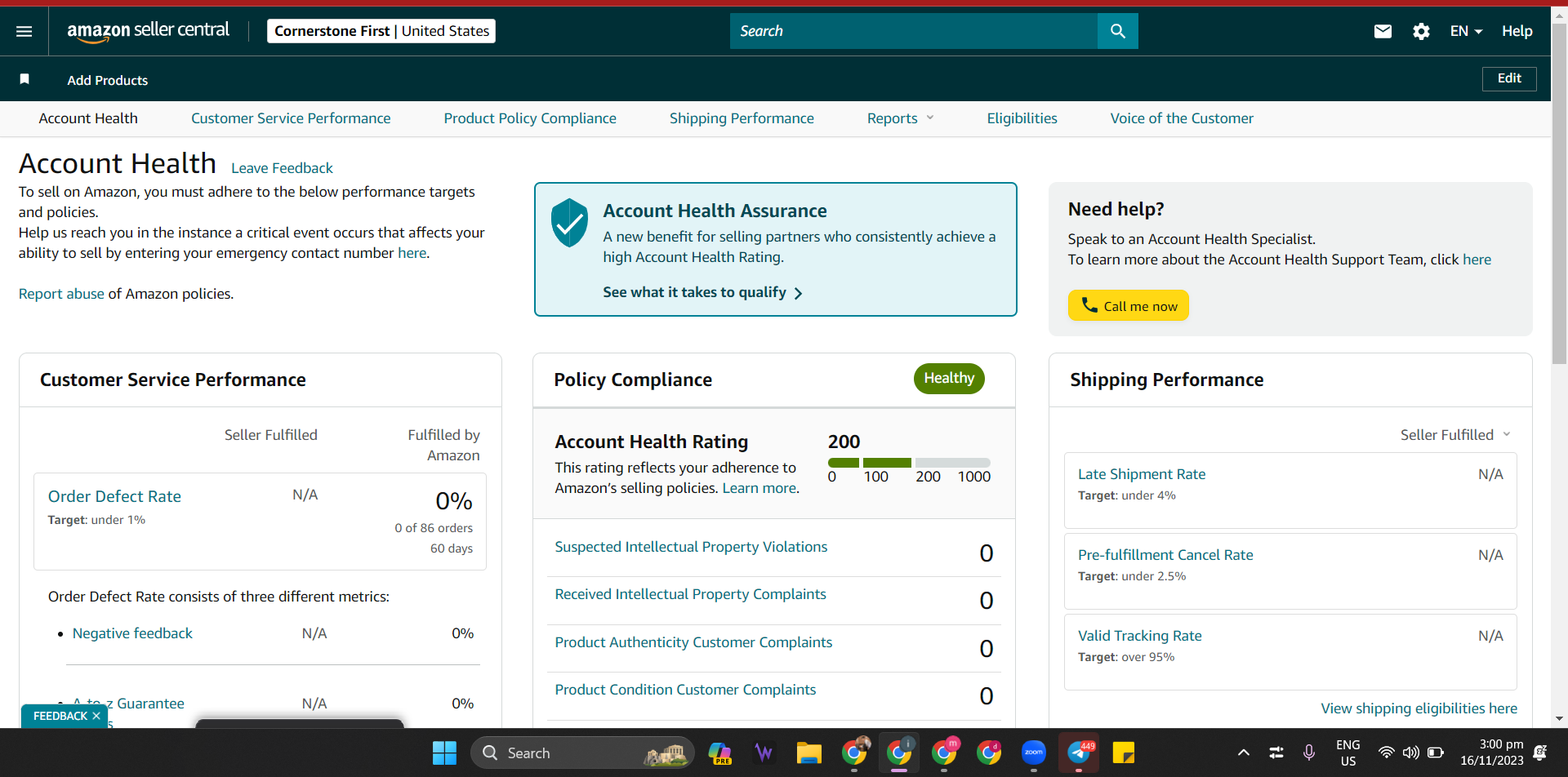The height and width of the screenshot is (777, 1568).
Task: Click Learn more about Account Health Rating
Action: tap(759, 488)
